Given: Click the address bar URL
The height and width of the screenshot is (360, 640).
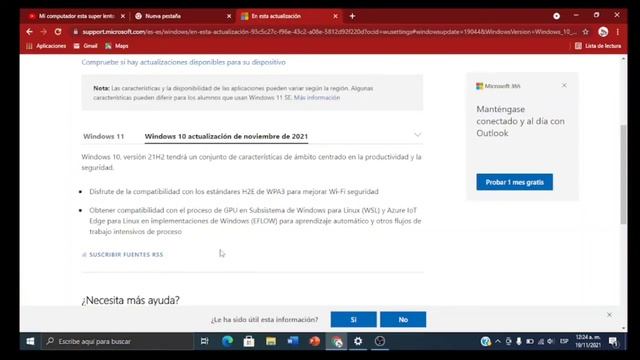Looking at the screenshot, I should 329,31.
